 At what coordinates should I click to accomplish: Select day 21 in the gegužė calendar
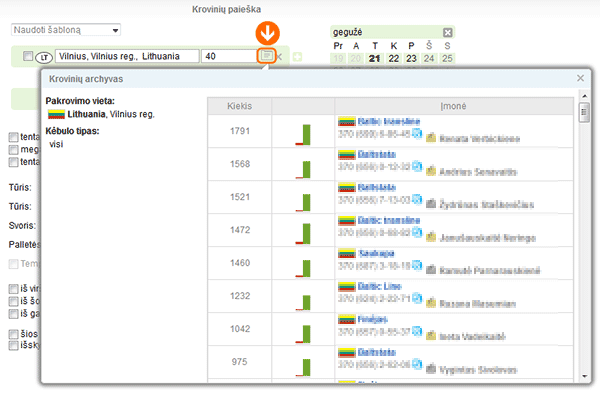tap(374, 59)
